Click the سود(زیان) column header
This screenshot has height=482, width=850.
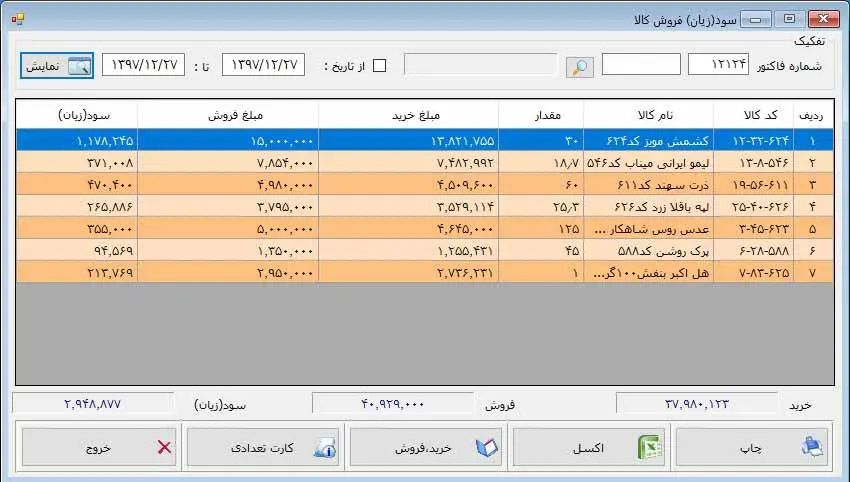click(77, 115)
